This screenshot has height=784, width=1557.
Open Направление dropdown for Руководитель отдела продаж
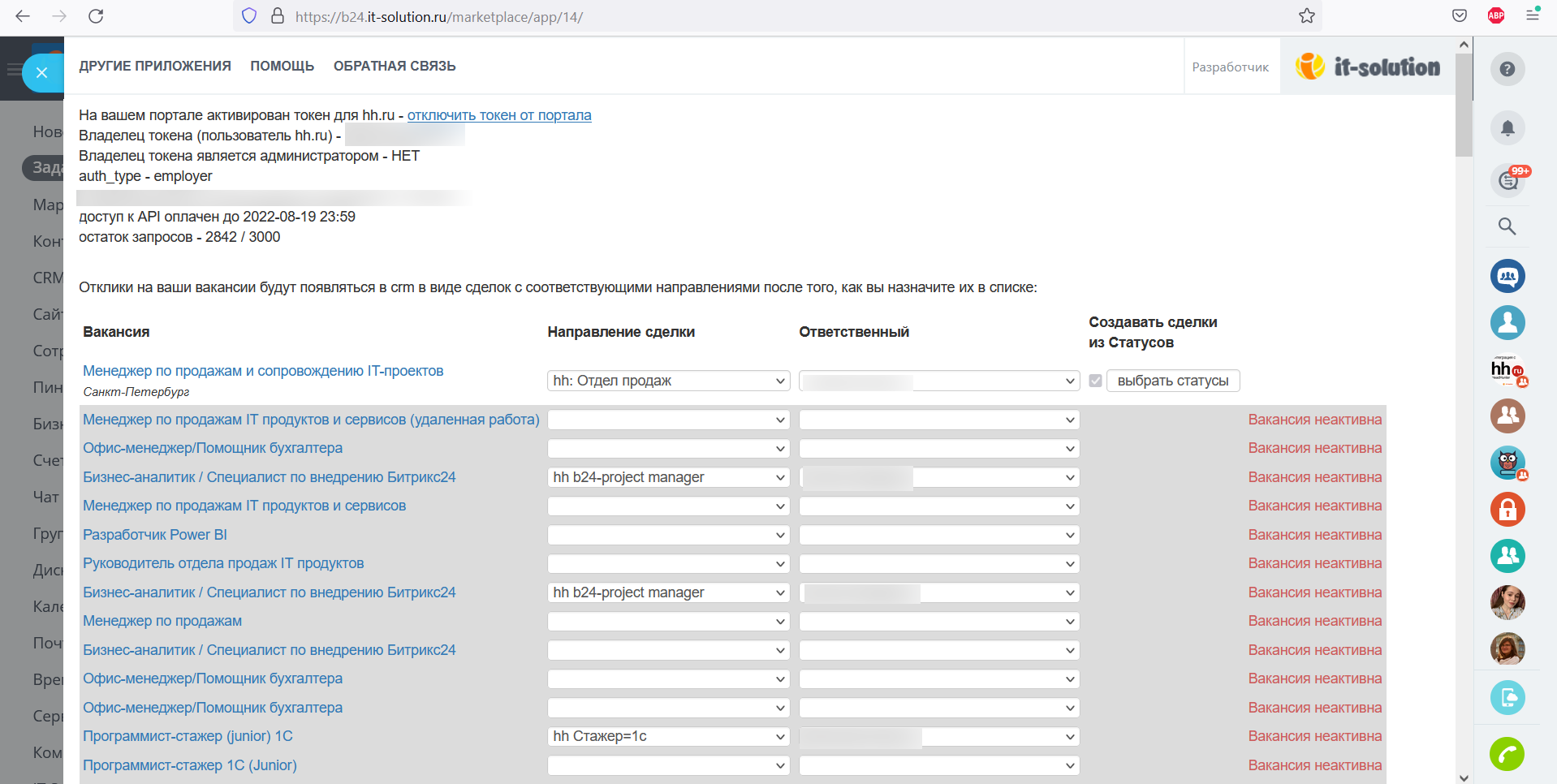click(x=668, y=563)
